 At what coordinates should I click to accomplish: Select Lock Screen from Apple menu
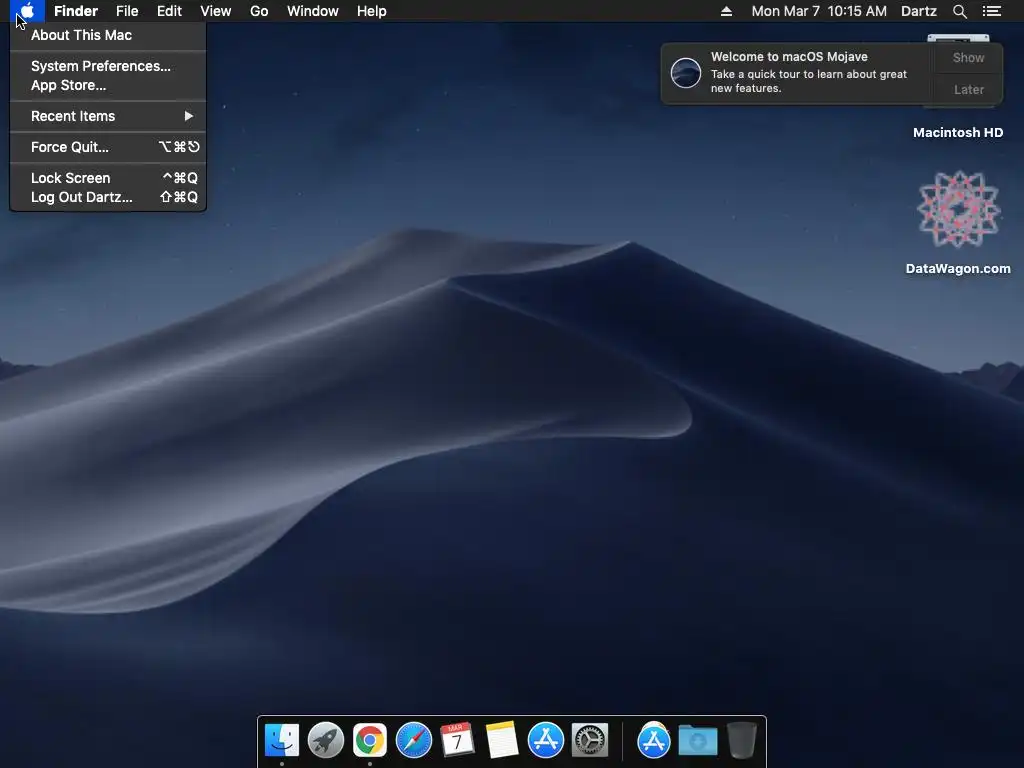click(108, 178)
